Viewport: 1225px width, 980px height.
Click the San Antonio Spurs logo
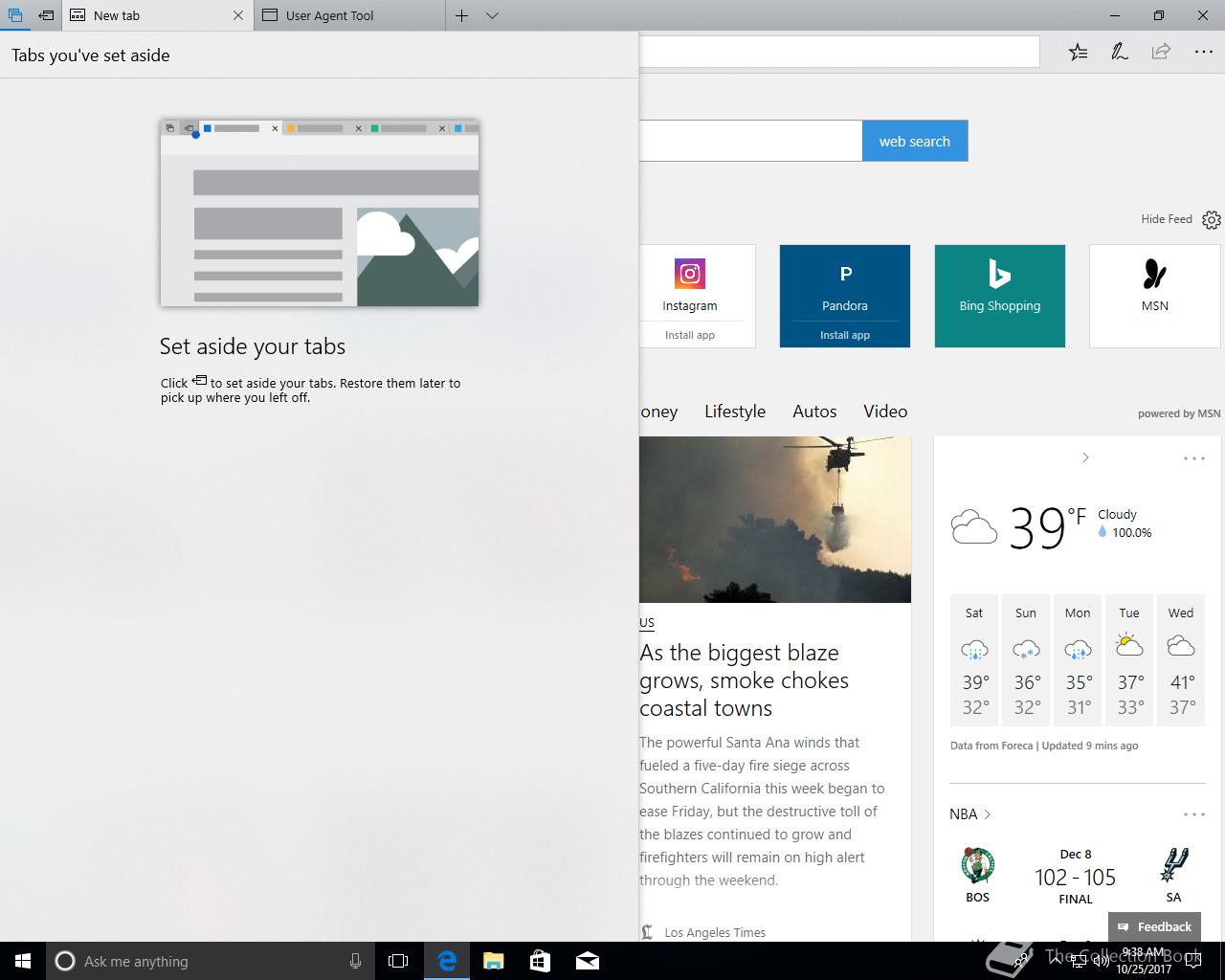1173,865
